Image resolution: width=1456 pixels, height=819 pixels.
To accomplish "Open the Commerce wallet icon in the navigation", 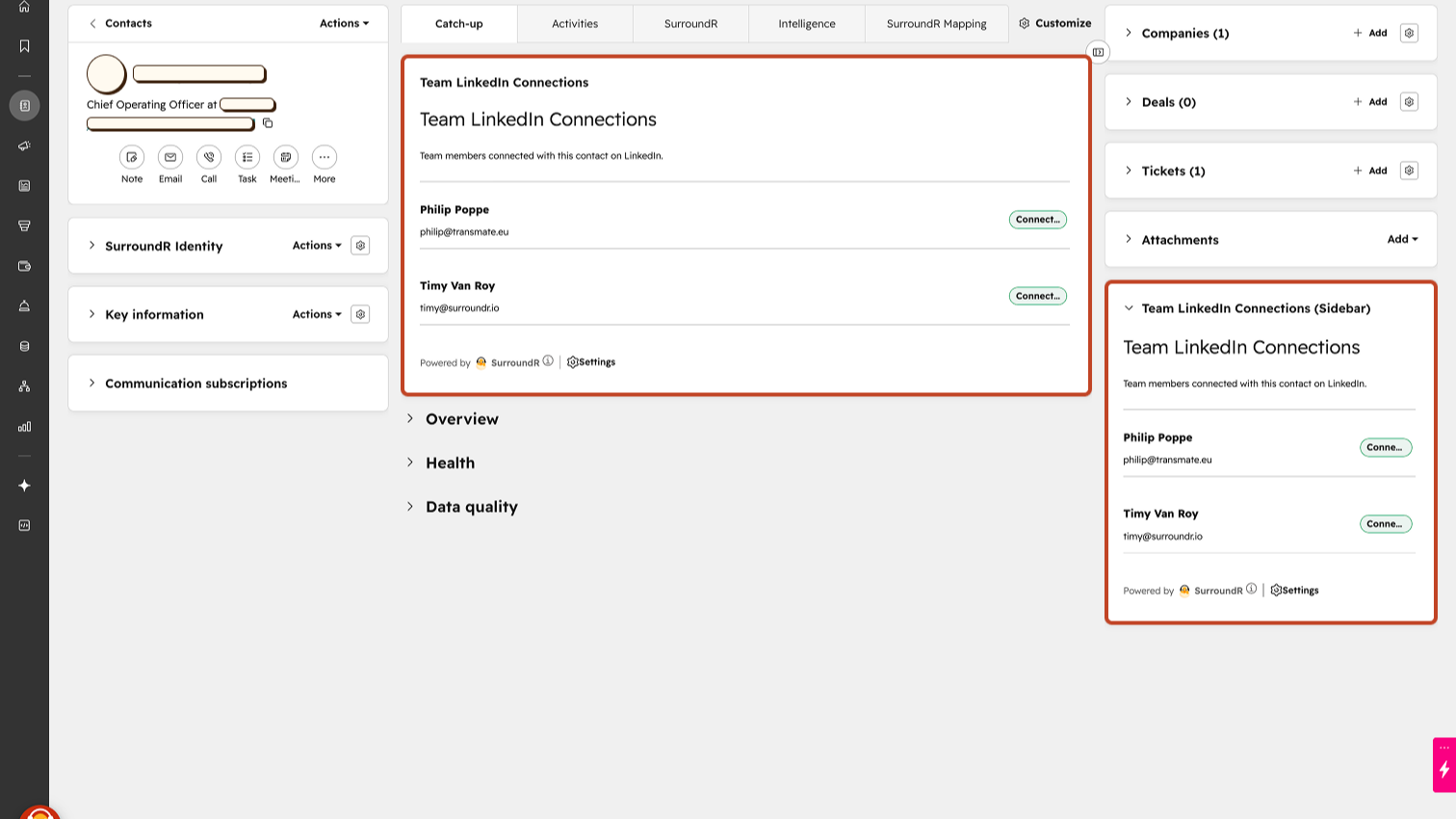I will point(24,266).
